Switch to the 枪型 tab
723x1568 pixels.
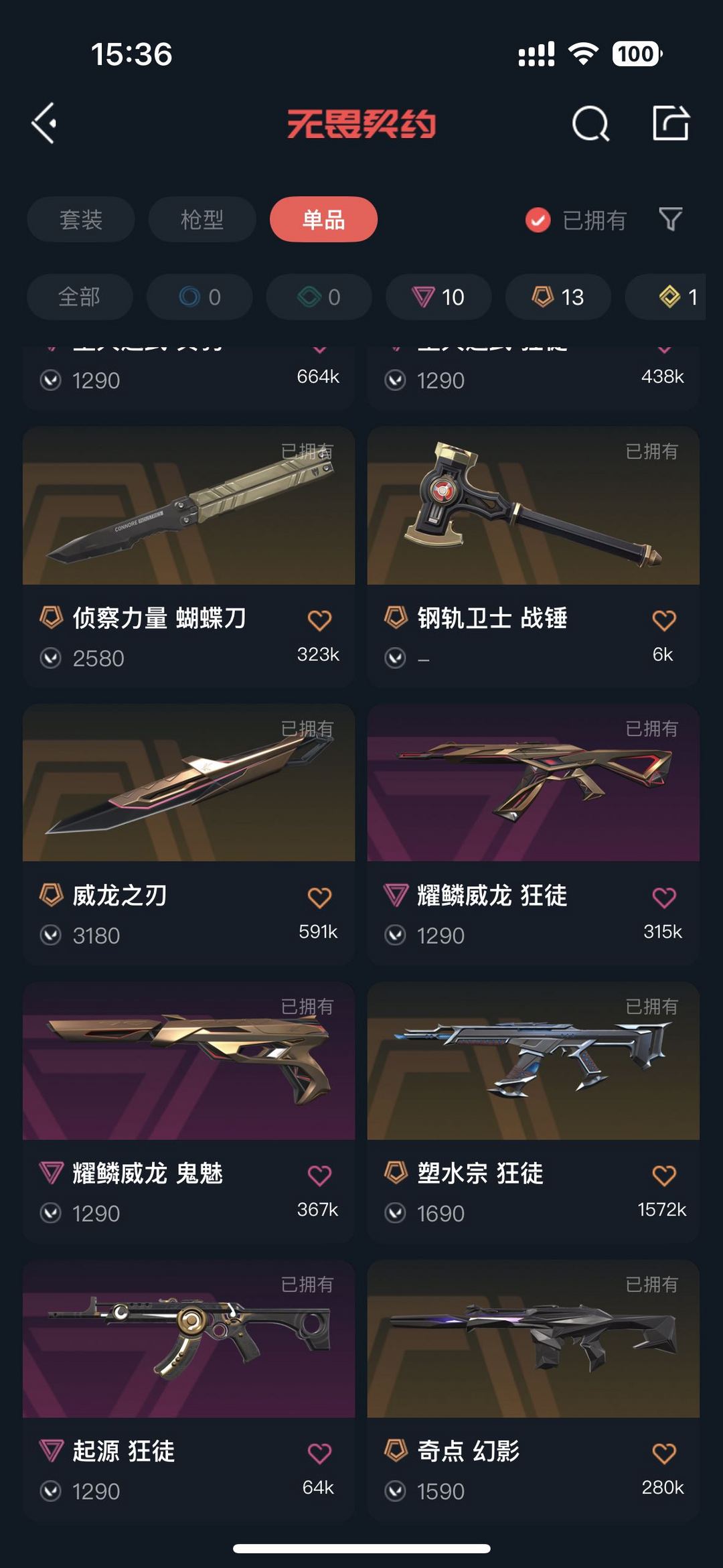[202, 219]
